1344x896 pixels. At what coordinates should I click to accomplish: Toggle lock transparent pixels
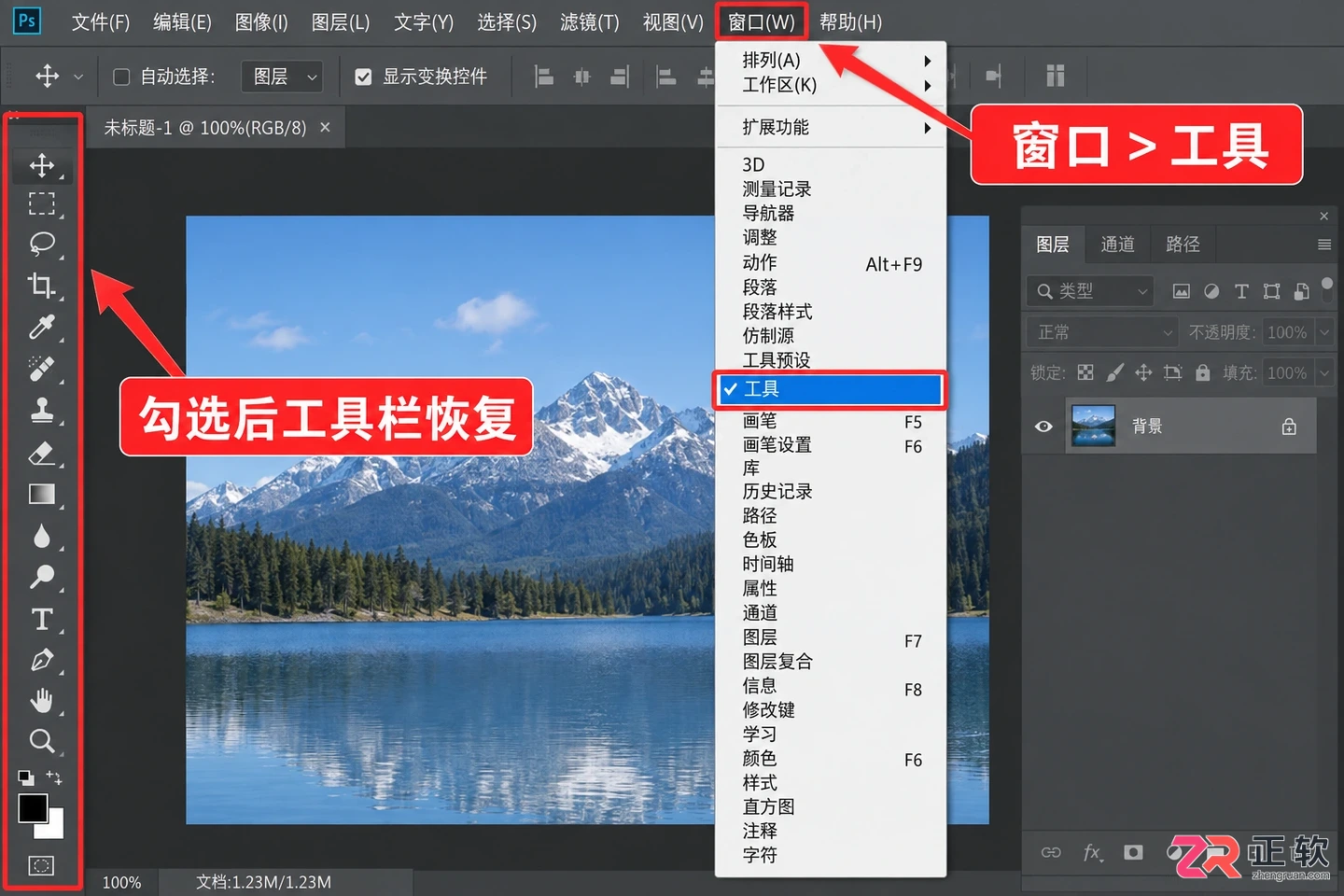tap(1085, 372)
